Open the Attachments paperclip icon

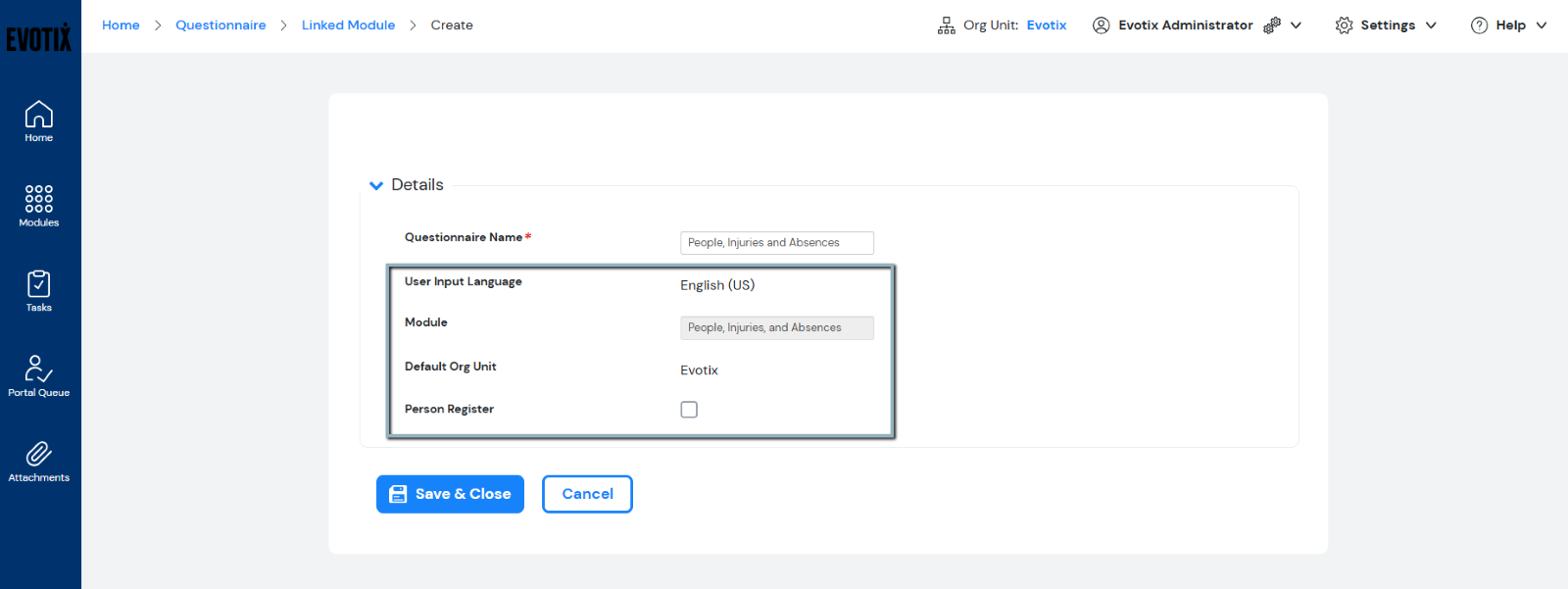click(39, 454)
